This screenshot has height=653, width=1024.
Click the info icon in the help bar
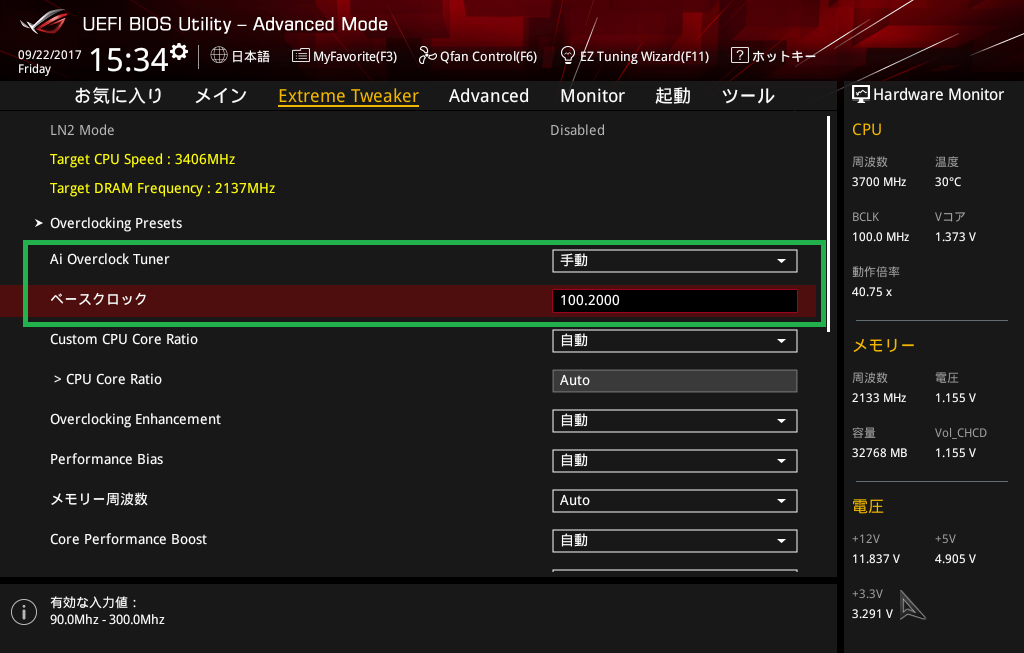[x=24, y=612]
